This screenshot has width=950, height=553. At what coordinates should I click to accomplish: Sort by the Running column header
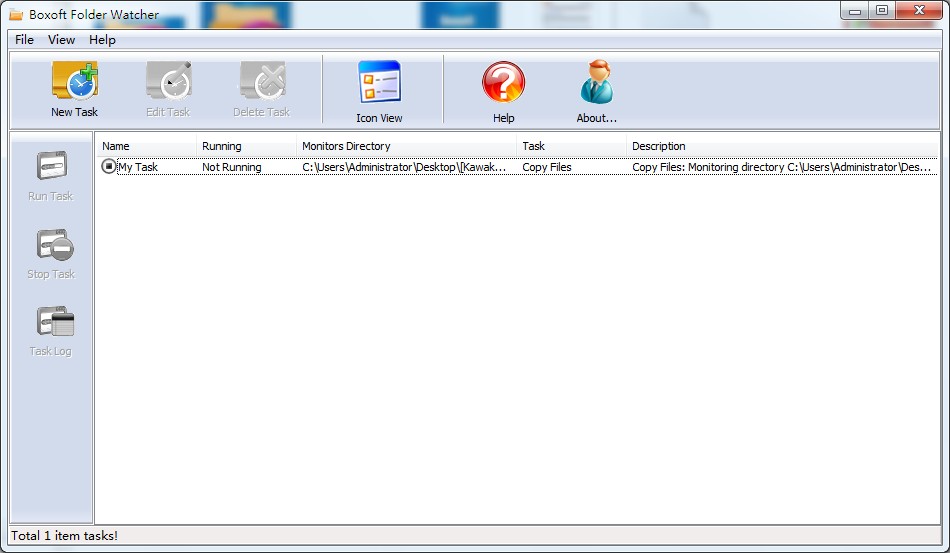pos(247,146)
